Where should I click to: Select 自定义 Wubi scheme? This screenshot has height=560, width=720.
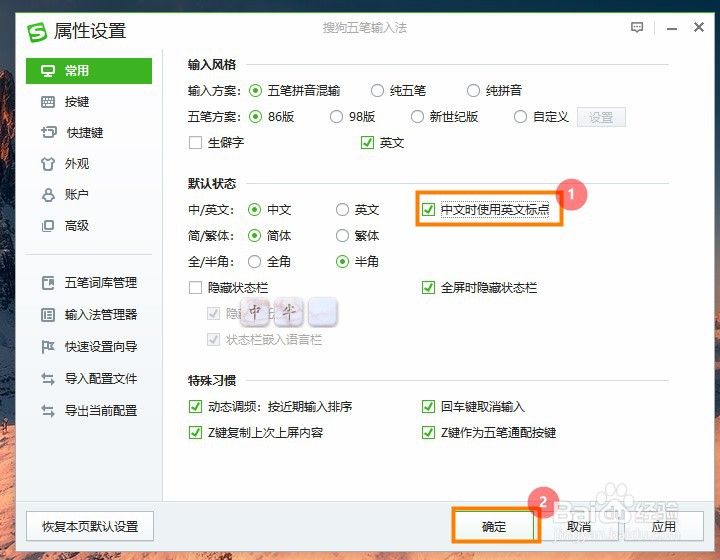click(x=520, y=117)
